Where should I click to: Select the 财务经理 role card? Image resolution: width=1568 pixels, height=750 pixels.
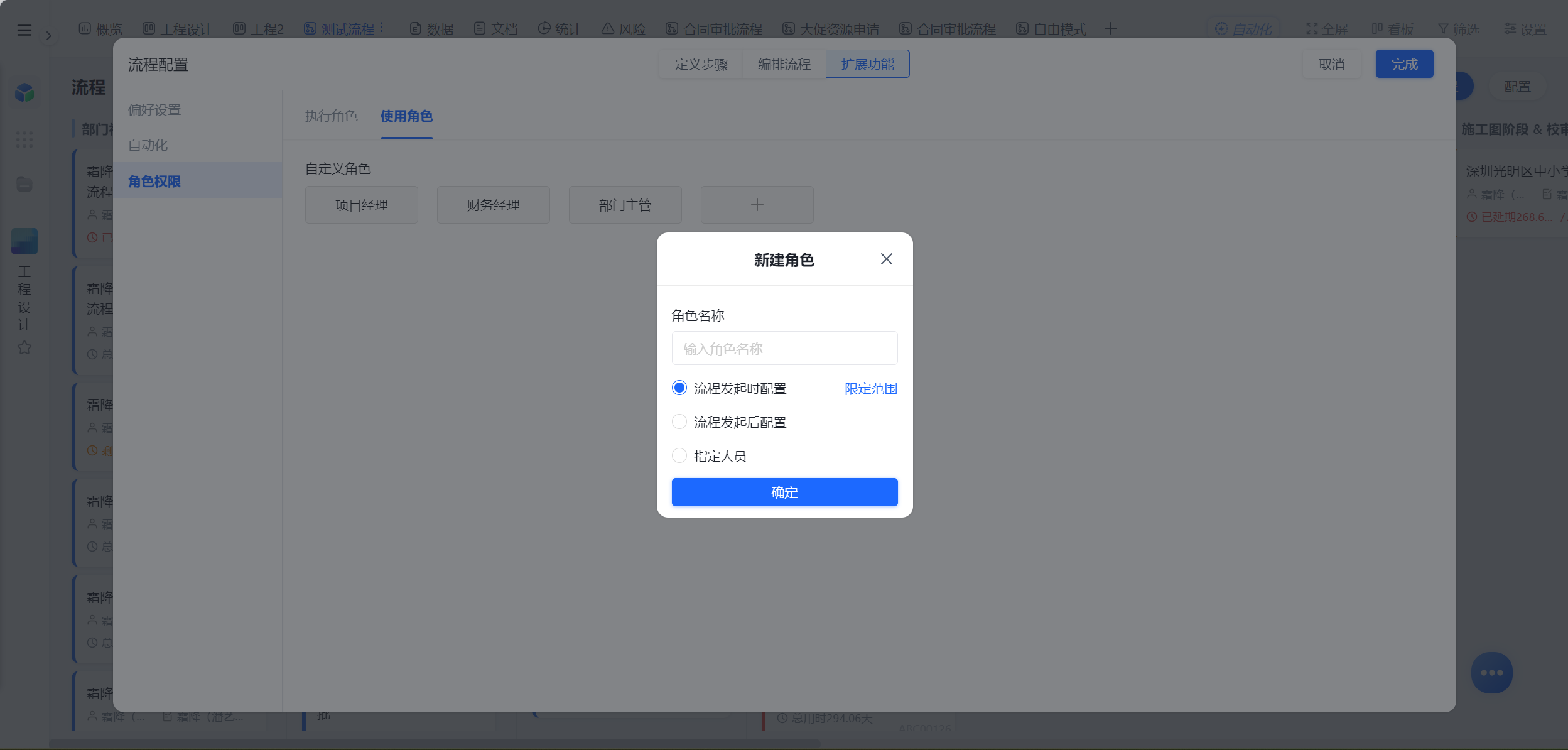493,205
